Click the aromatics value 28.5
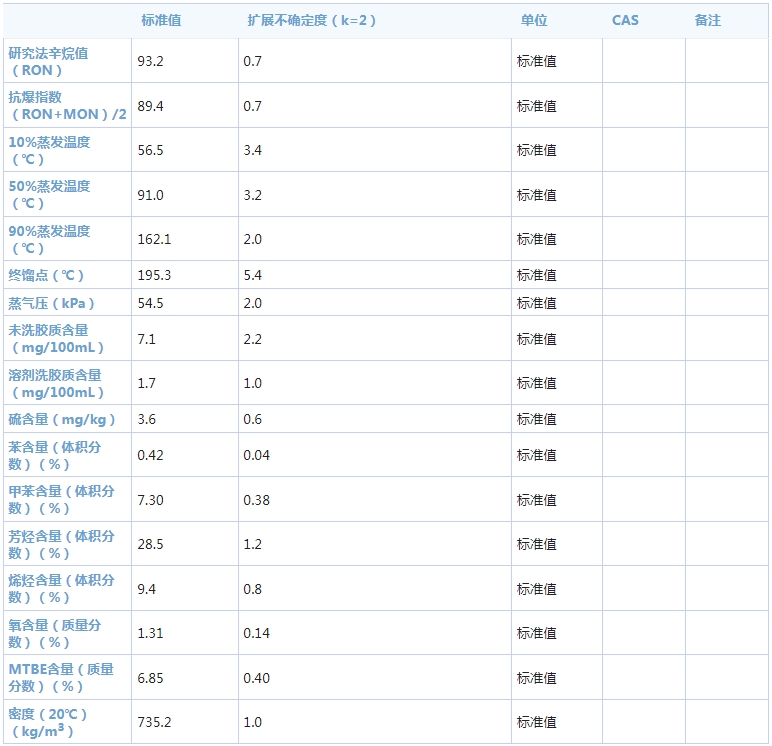Screen dimensions: 772x746 [150, 544]
